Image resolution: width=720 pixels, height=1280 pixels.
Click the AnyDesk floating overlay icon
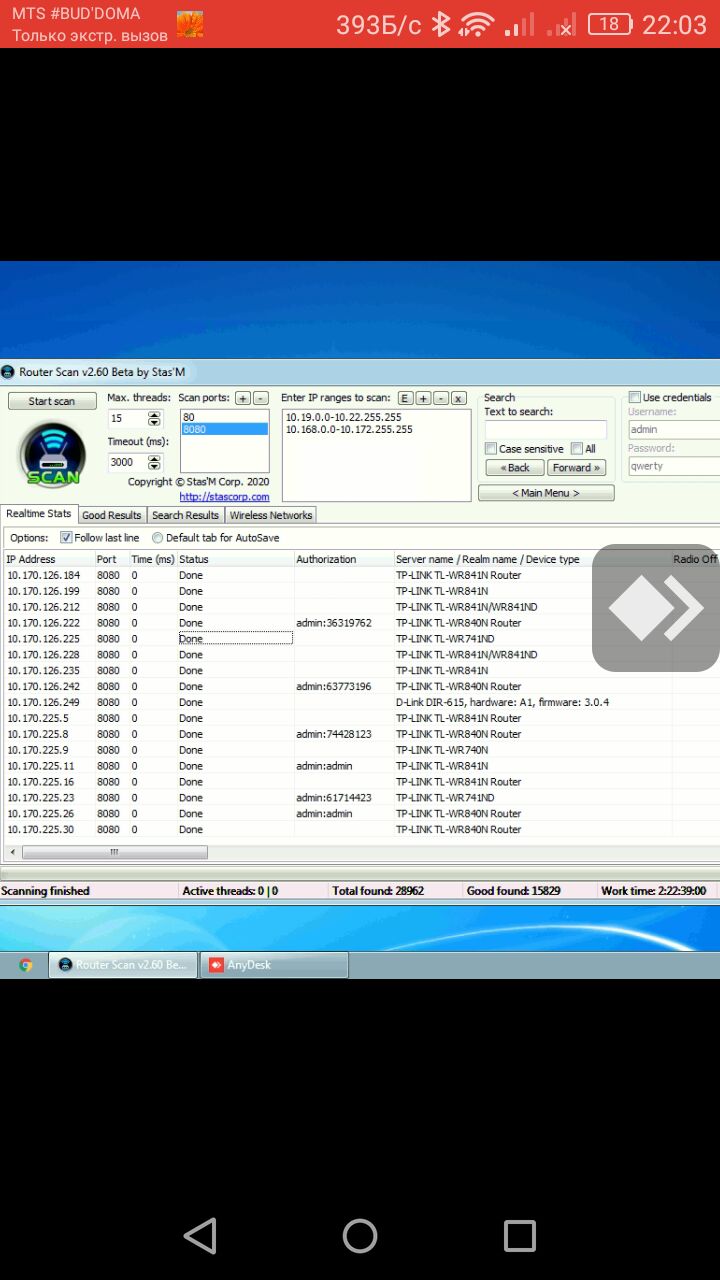point(656,607)
